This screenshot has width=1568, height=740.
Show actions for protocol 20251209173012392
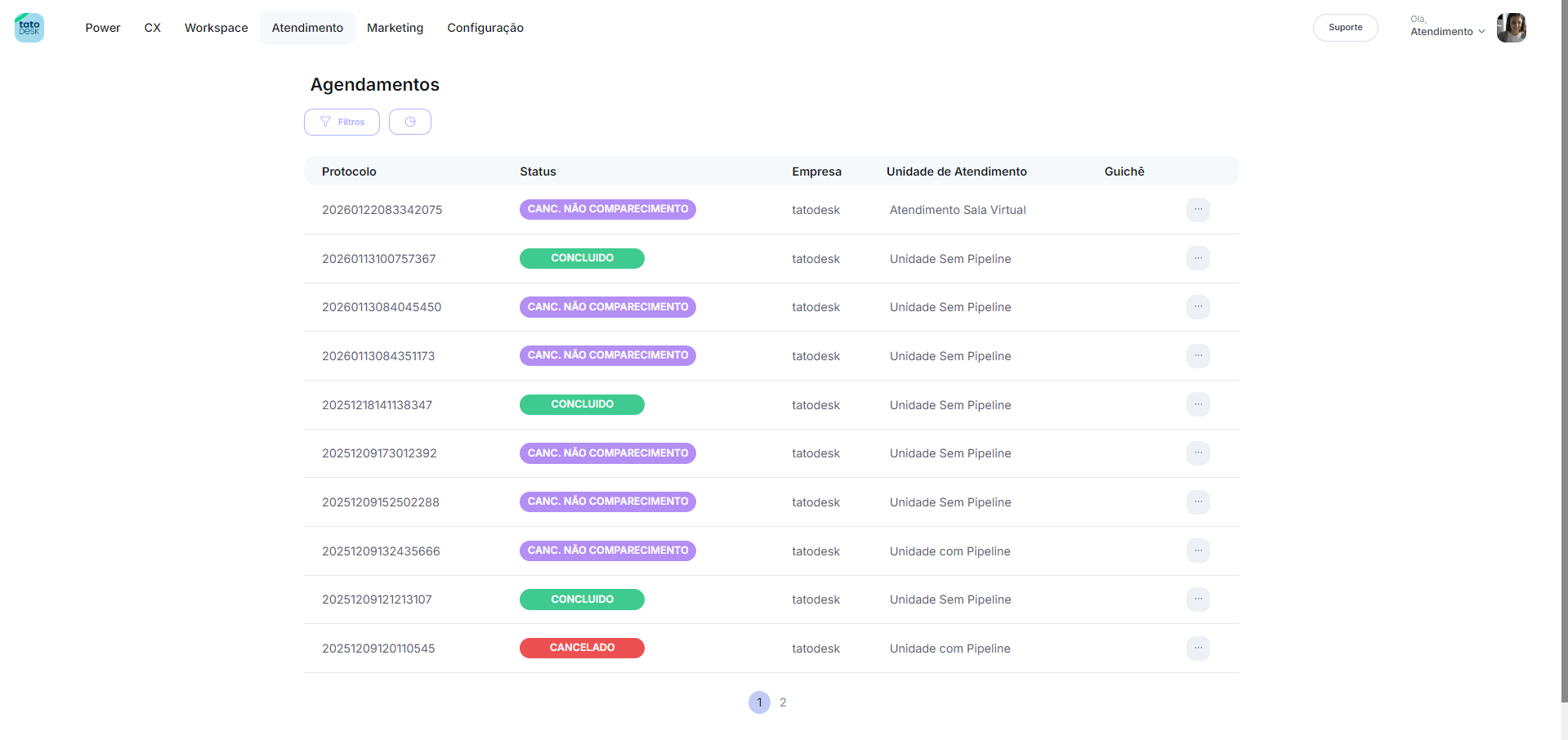coord(1198,453)
